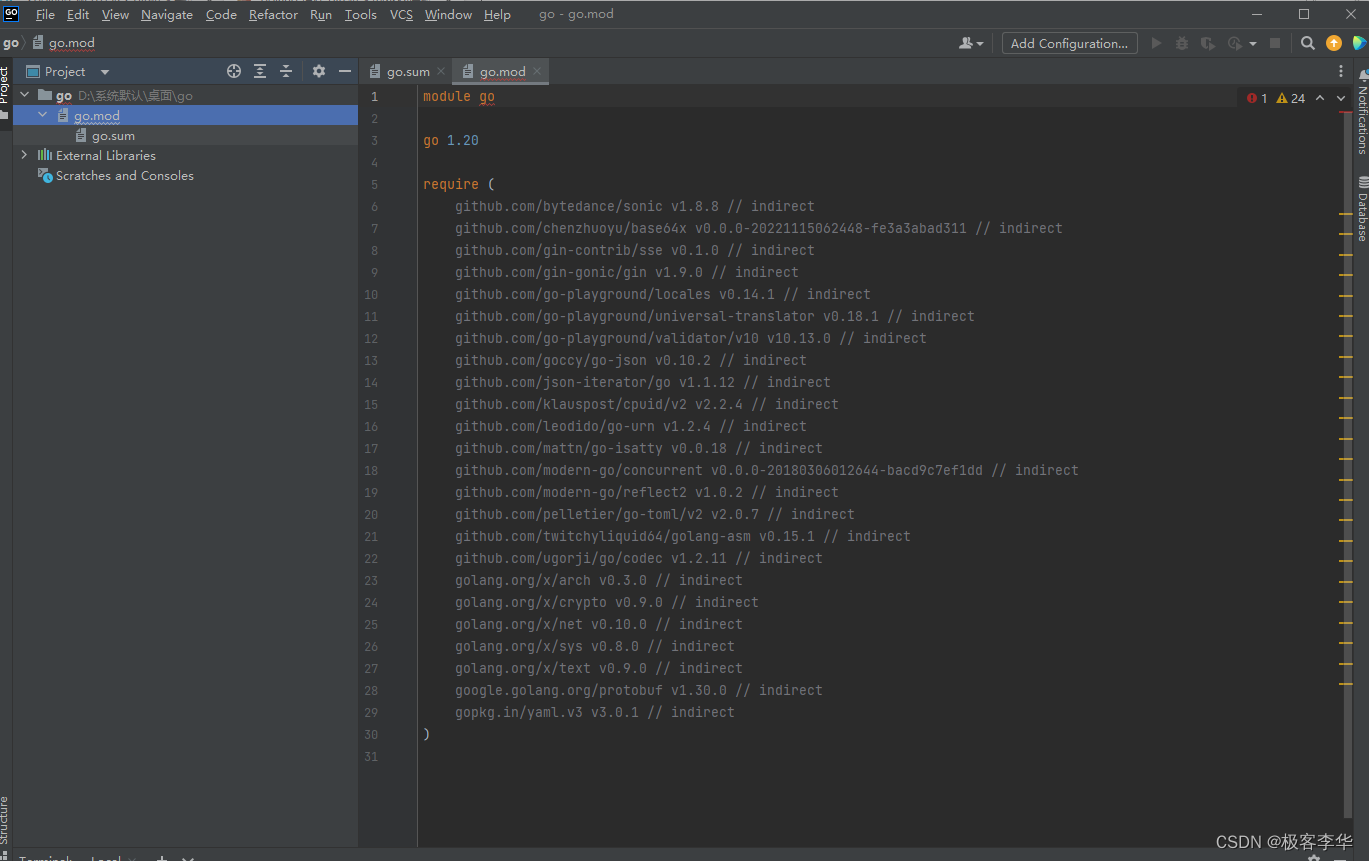Open the Code With Me user dropdown

tap(971, 43)
